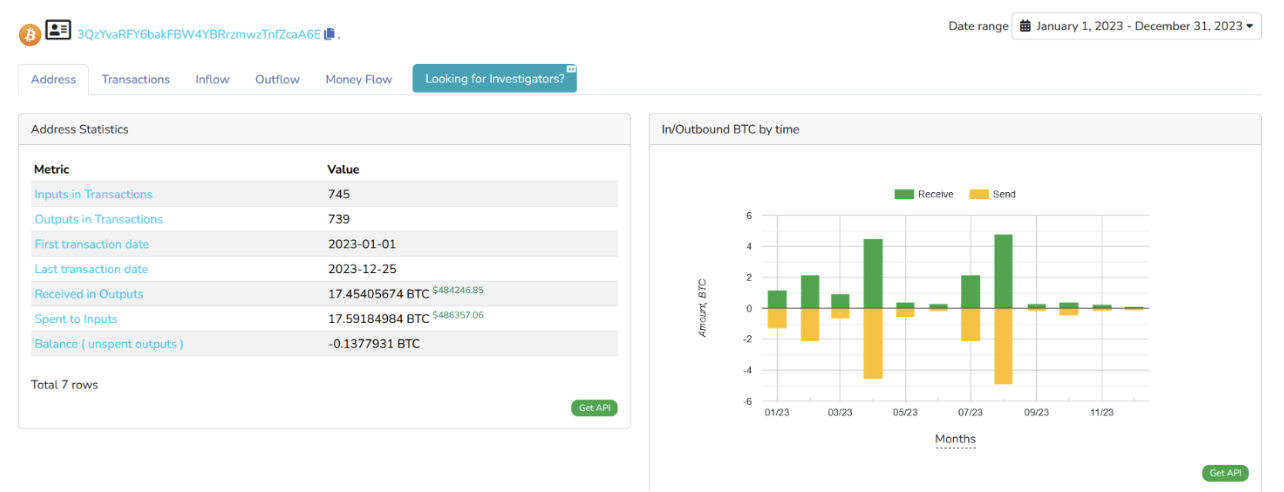The height and width of the screenshot is (492, 1284).
Task: Click the orange Bitcoin logo icon
Action: (30, 34)
